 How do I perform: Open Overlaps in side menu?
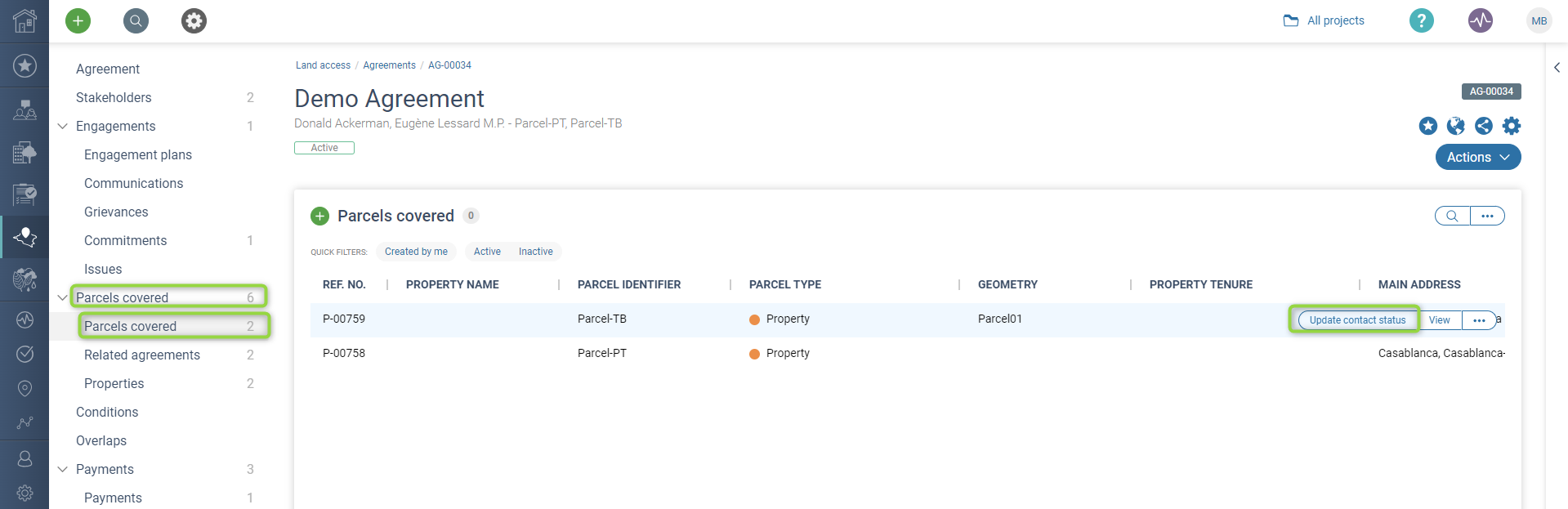point(101,440)
